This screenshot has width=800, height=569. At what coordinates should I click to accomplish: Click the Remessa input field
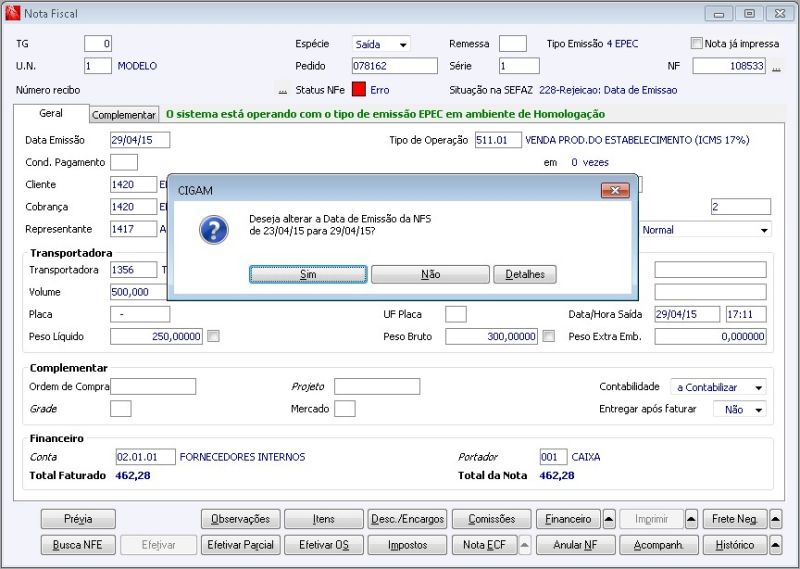coord(513,44)
